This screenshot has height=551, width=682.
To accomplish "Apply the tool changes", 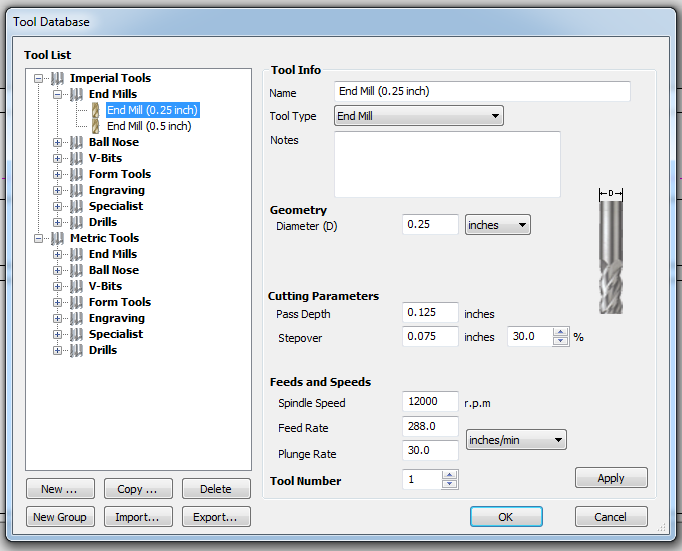I will point(611,478).
